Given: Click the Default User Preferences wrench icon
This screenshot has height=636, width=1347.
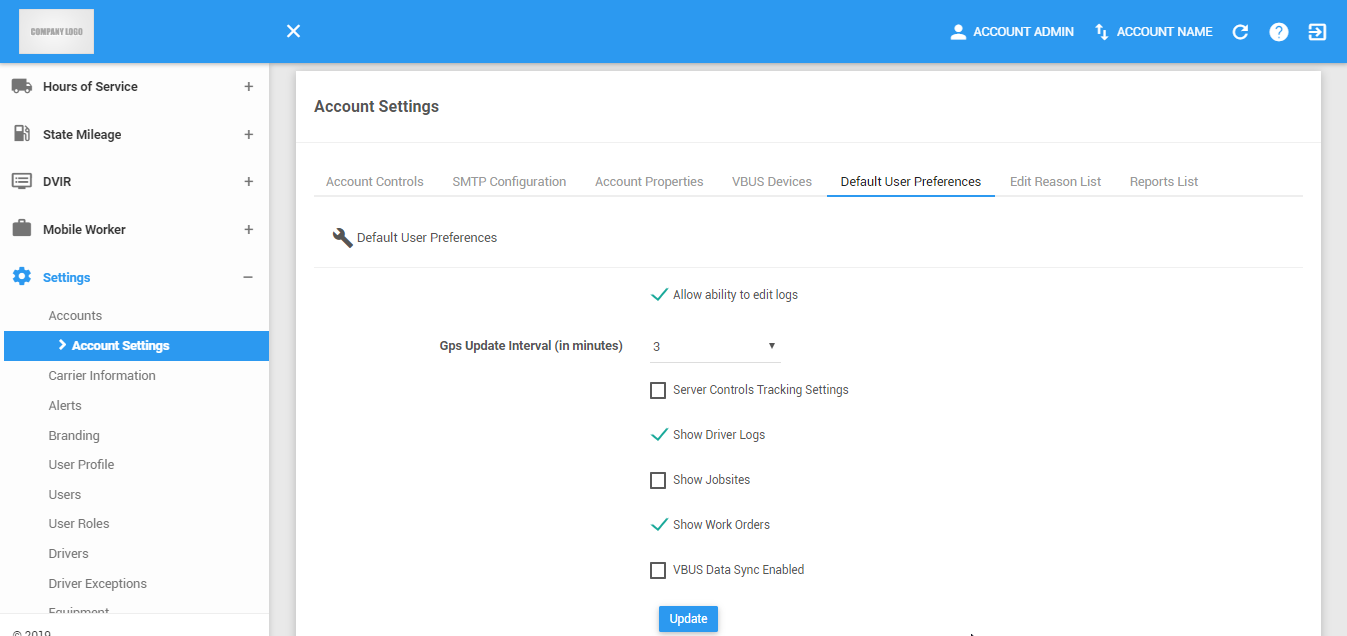Looking at the screenshot, I should pyautogui.click(x=342, y=238).
